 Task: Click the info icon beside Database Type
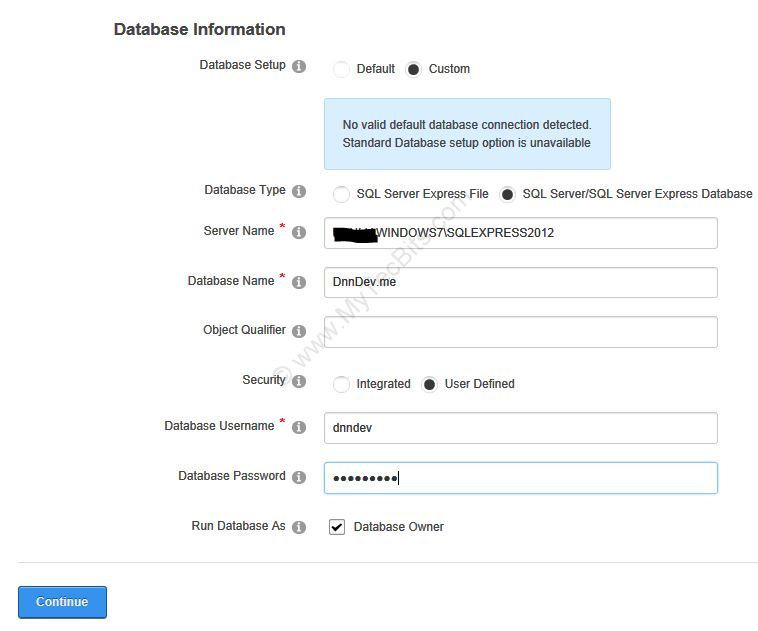299,191
